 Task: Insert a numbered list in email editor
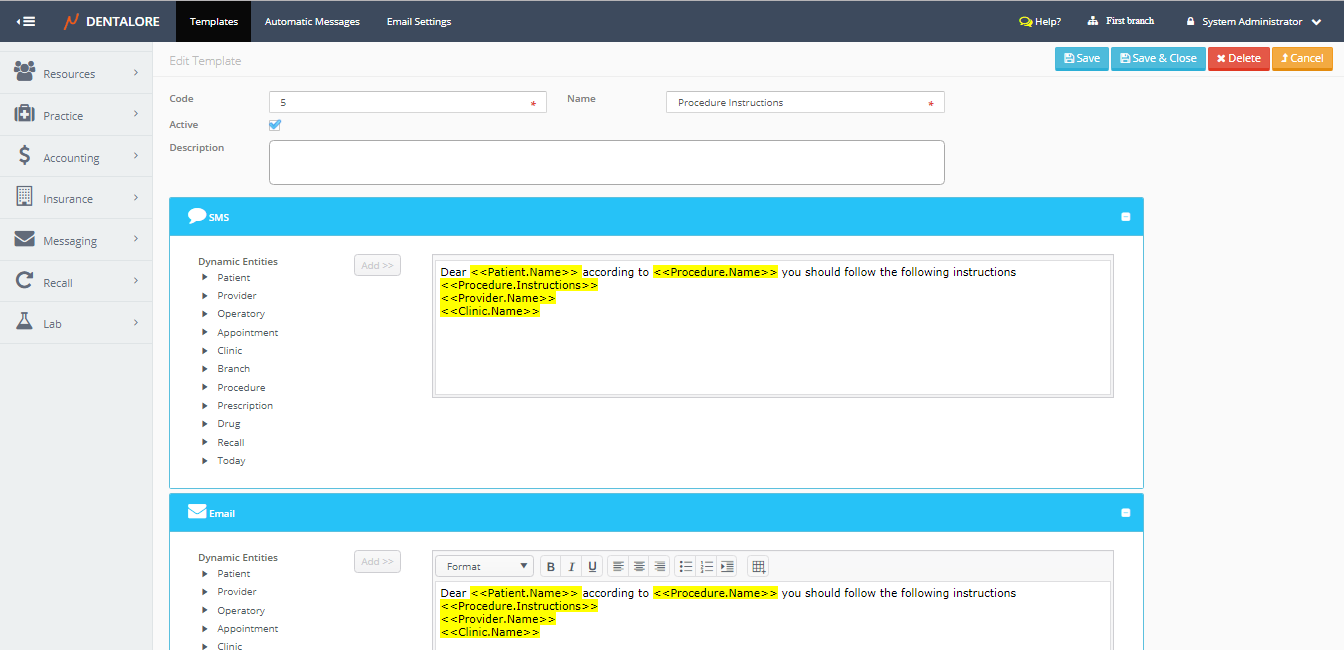[706, 567]
